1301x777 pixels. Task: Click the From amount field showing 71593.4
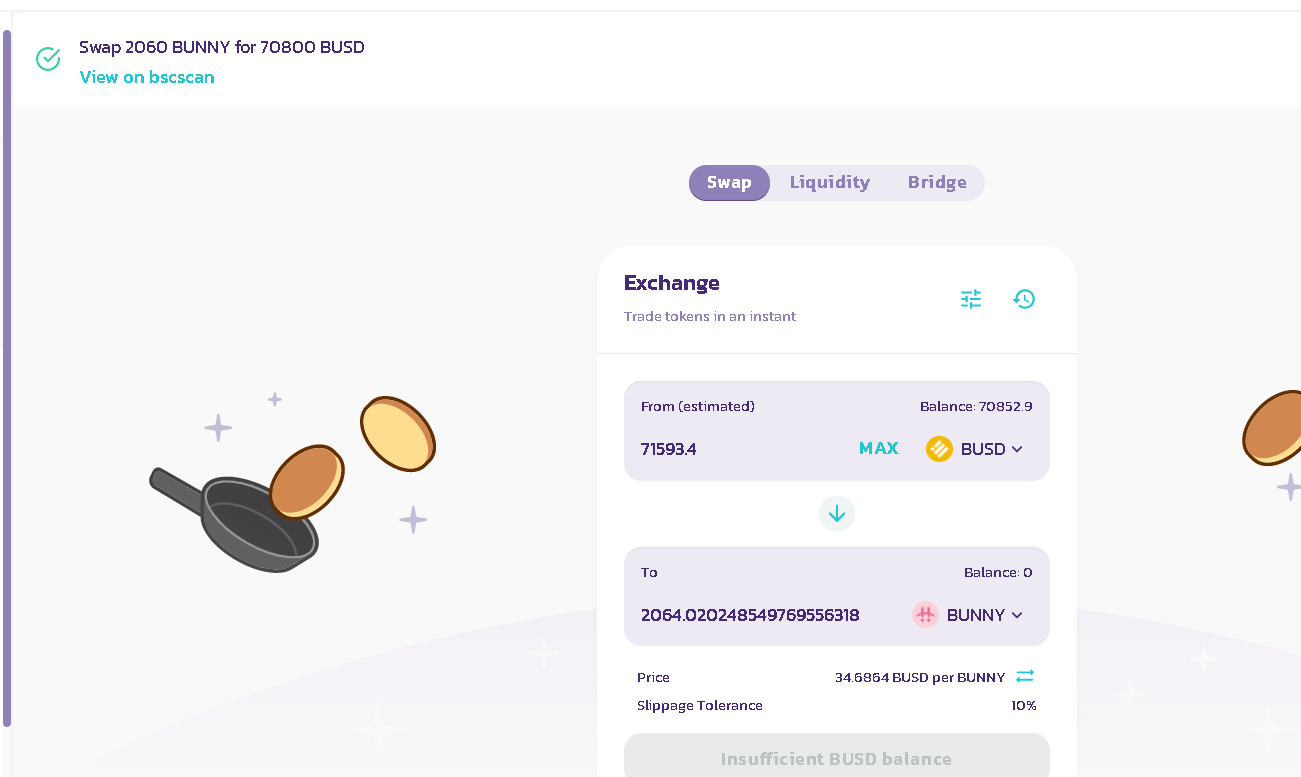pyautogui.click(x=740, y=449)
